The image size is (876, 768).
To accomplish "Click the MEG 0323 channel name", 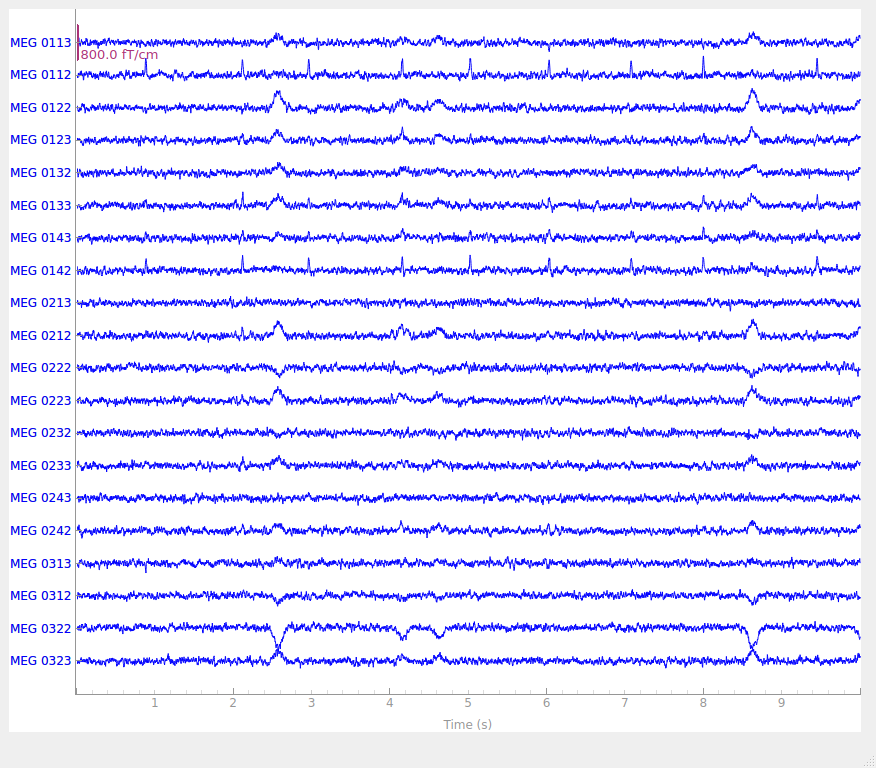I will click(41, 660).
